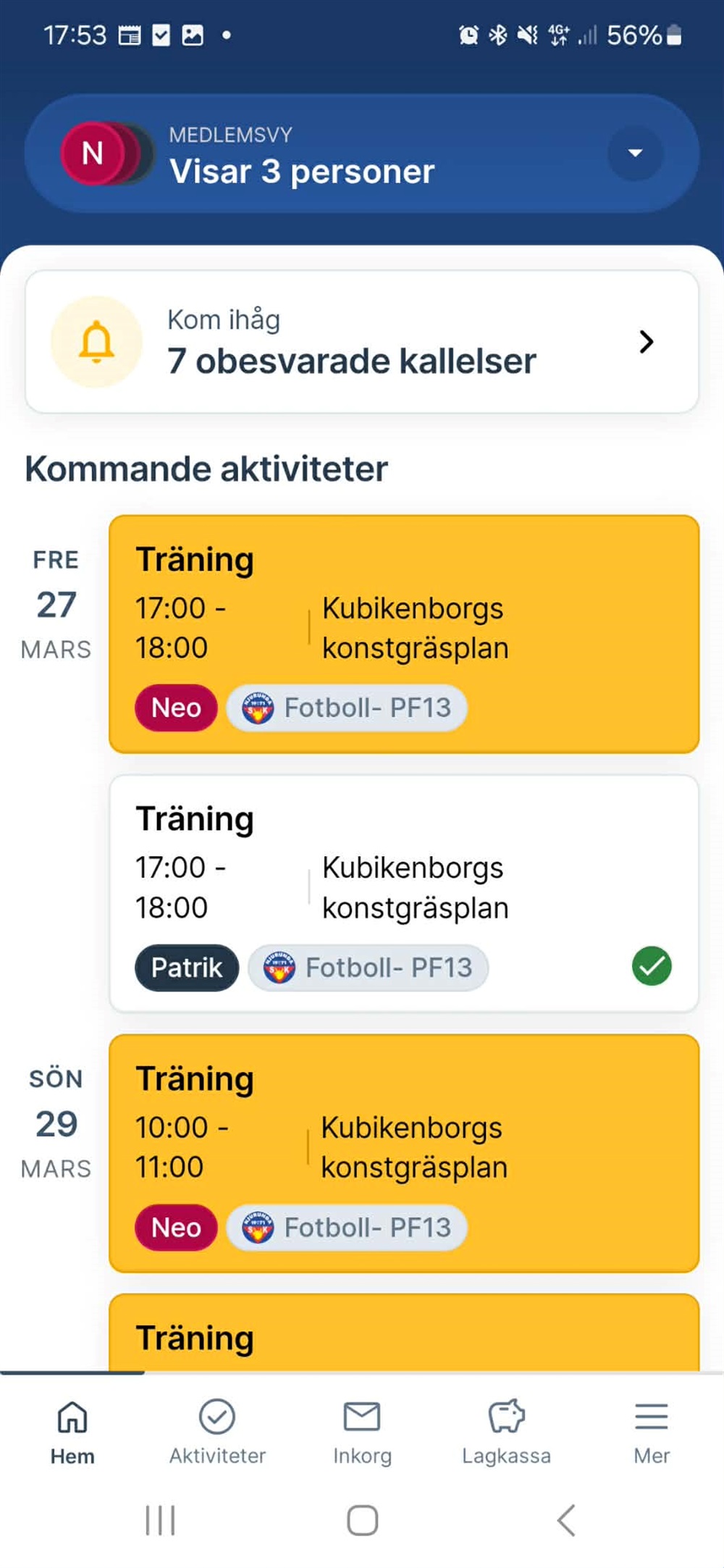Open unanswered invitations chevron arrow
The width and height of the screenshot is (724, 1568).
point(647,342)
